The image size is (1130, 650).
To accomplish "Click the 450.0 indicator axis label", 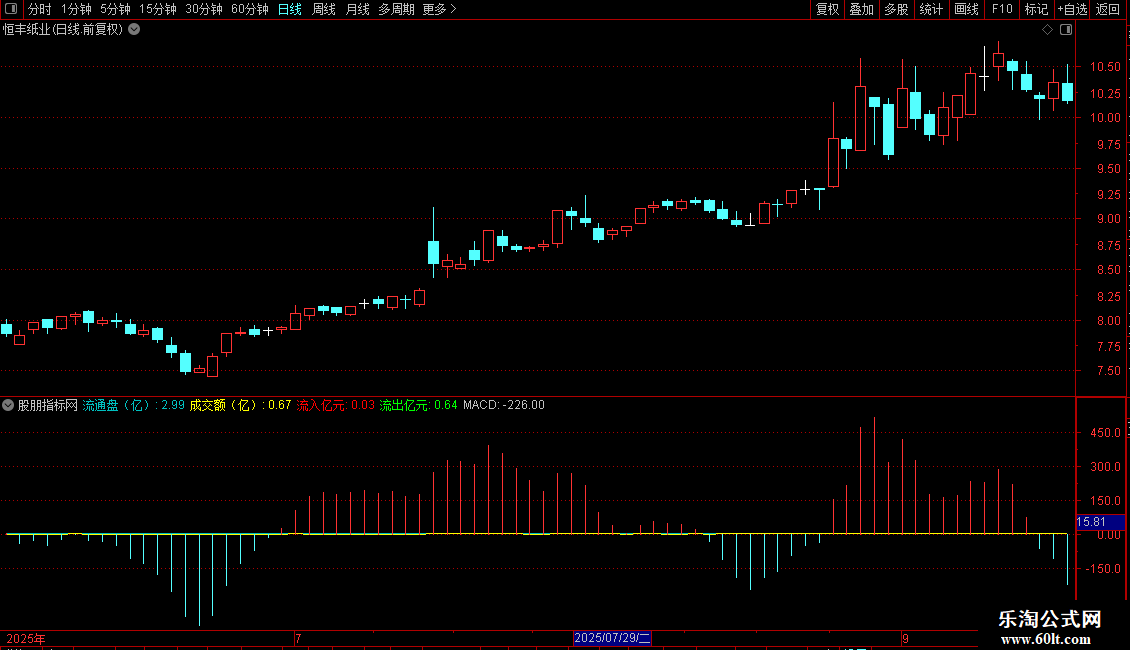I will point(1105,433).
